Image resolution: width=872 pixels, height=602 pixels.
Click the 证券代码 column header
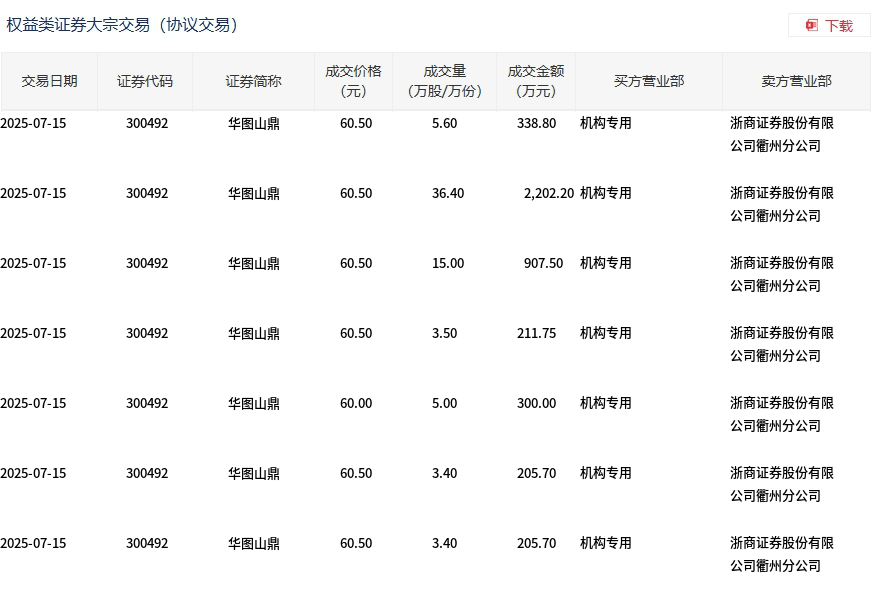pos(145,82)
